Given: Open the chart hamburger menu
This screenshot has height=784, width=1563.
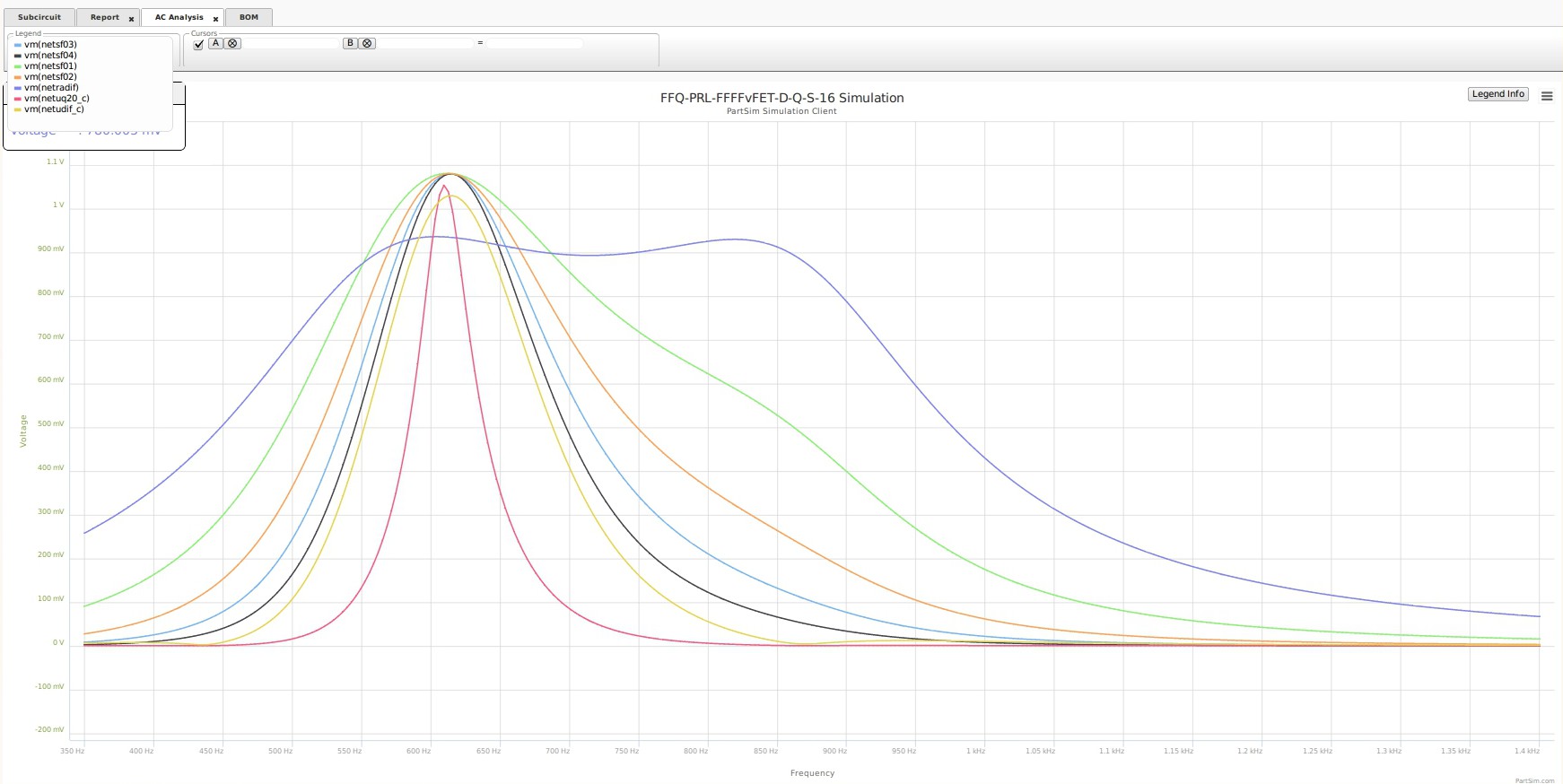Looking at the screenshot, I should (1547, 96).
